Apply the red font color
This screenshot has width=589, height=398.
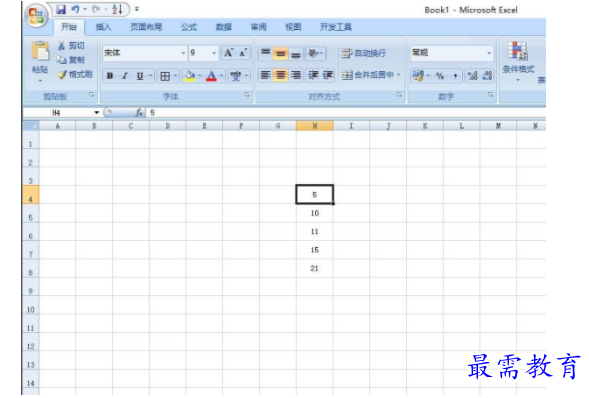(211, 76)
